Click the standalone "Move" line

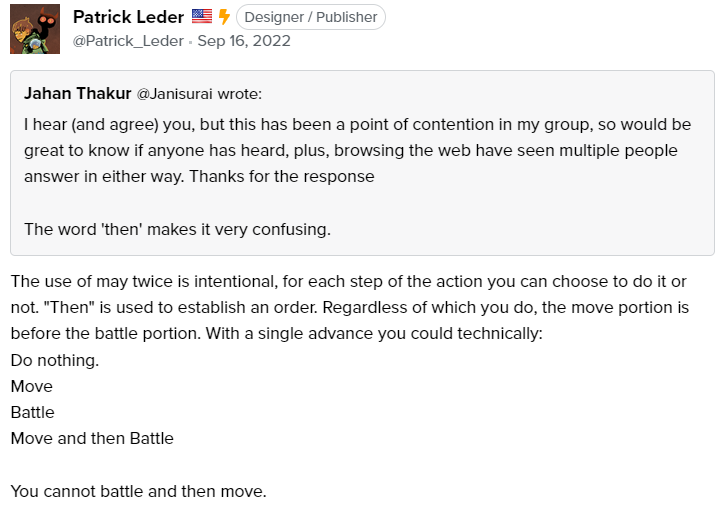pyautogui.click(x=32, y=386)
